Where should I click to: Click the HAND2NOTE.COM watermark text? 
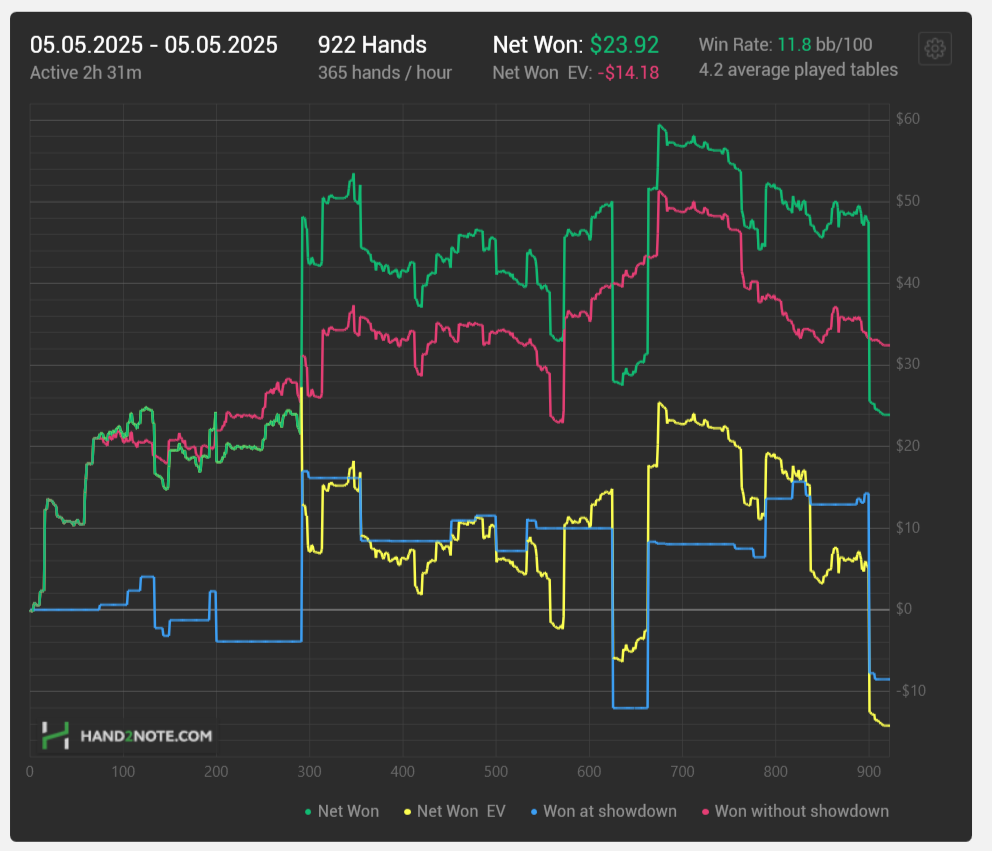(x=146, y=736)
